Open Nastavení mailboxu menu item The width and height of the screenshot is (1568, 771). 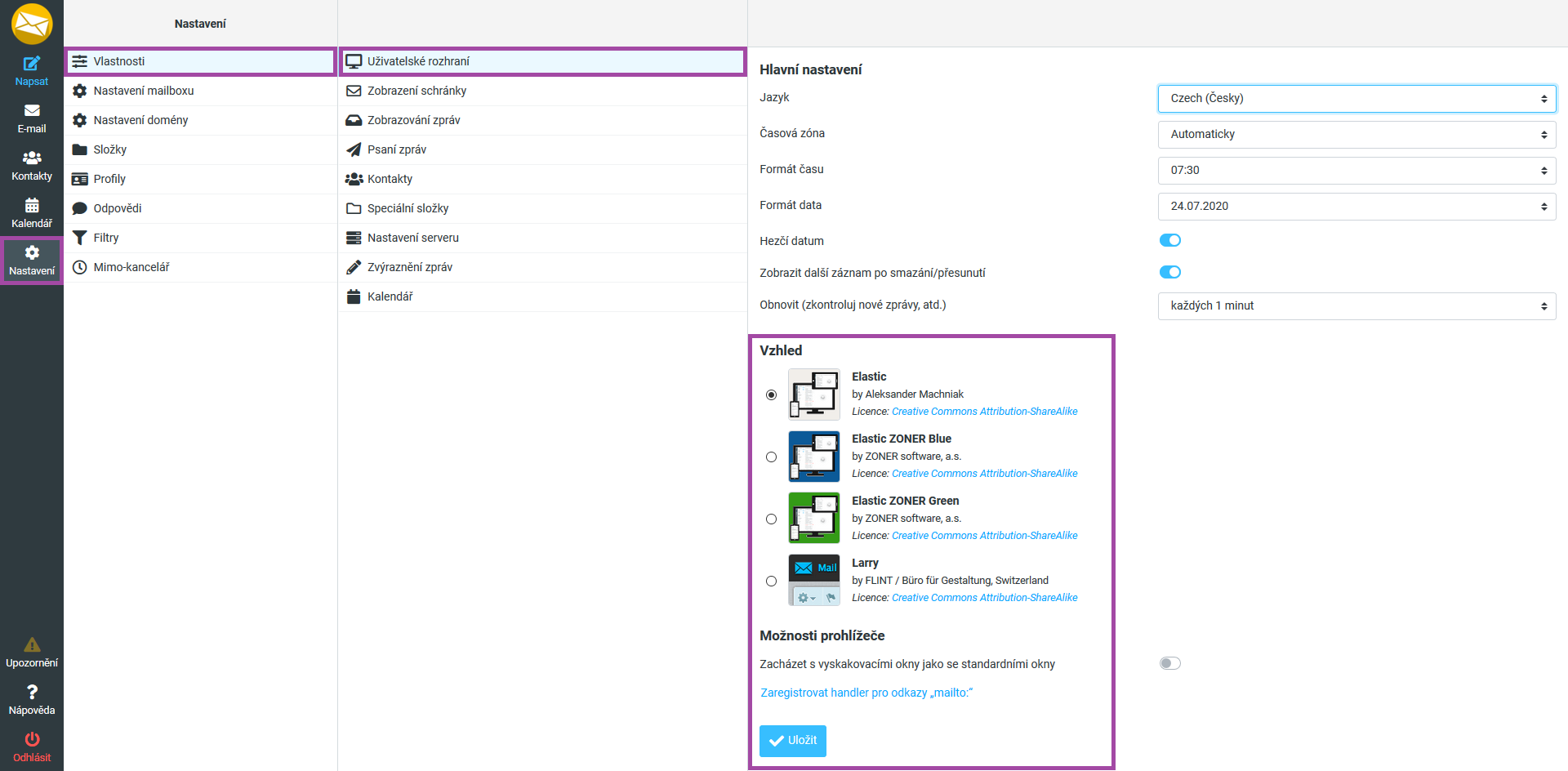[144, 91]
